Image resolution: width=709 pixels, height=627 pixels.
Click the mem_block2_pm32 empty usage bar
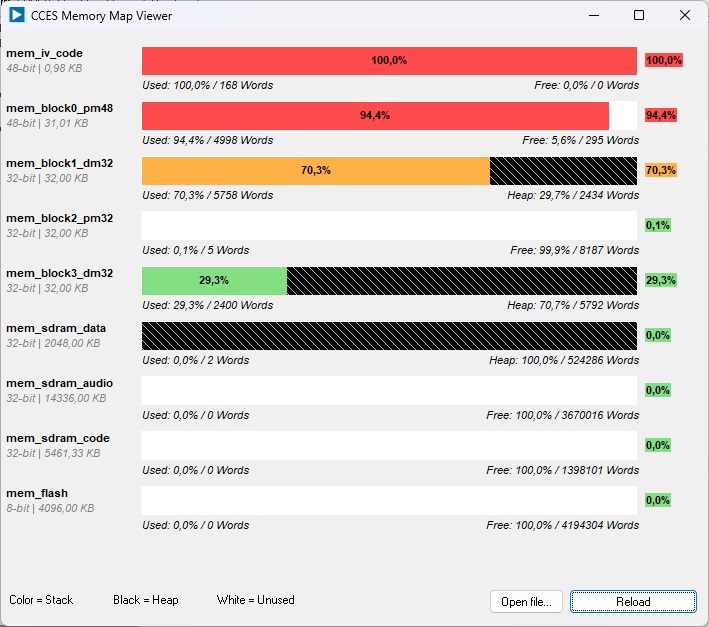pos(389,226)
